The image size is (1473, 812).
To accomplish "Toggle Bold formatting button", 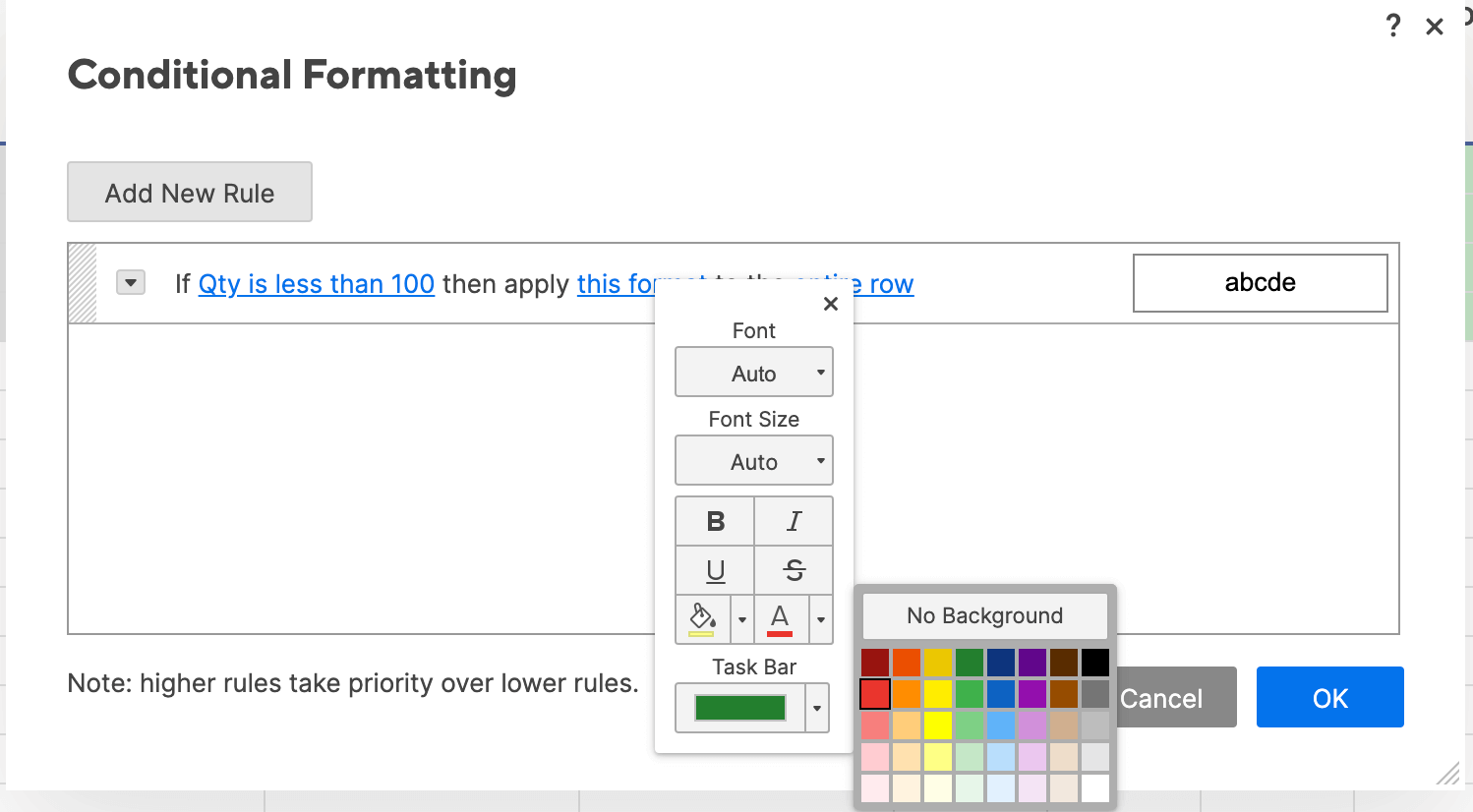I will coord(715,521).
